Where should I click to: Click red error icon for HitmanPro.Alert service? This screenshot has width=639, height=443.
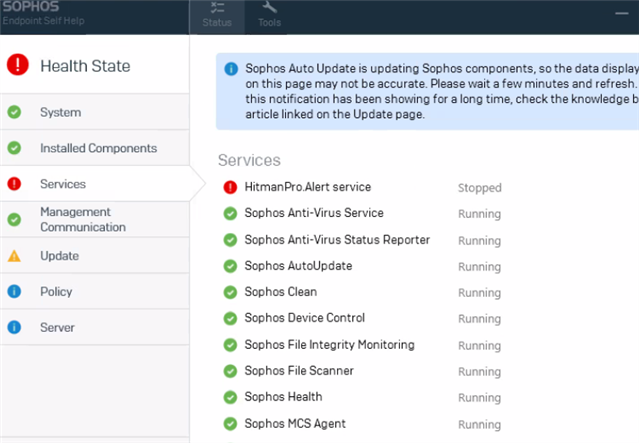[x=230, y=187]
